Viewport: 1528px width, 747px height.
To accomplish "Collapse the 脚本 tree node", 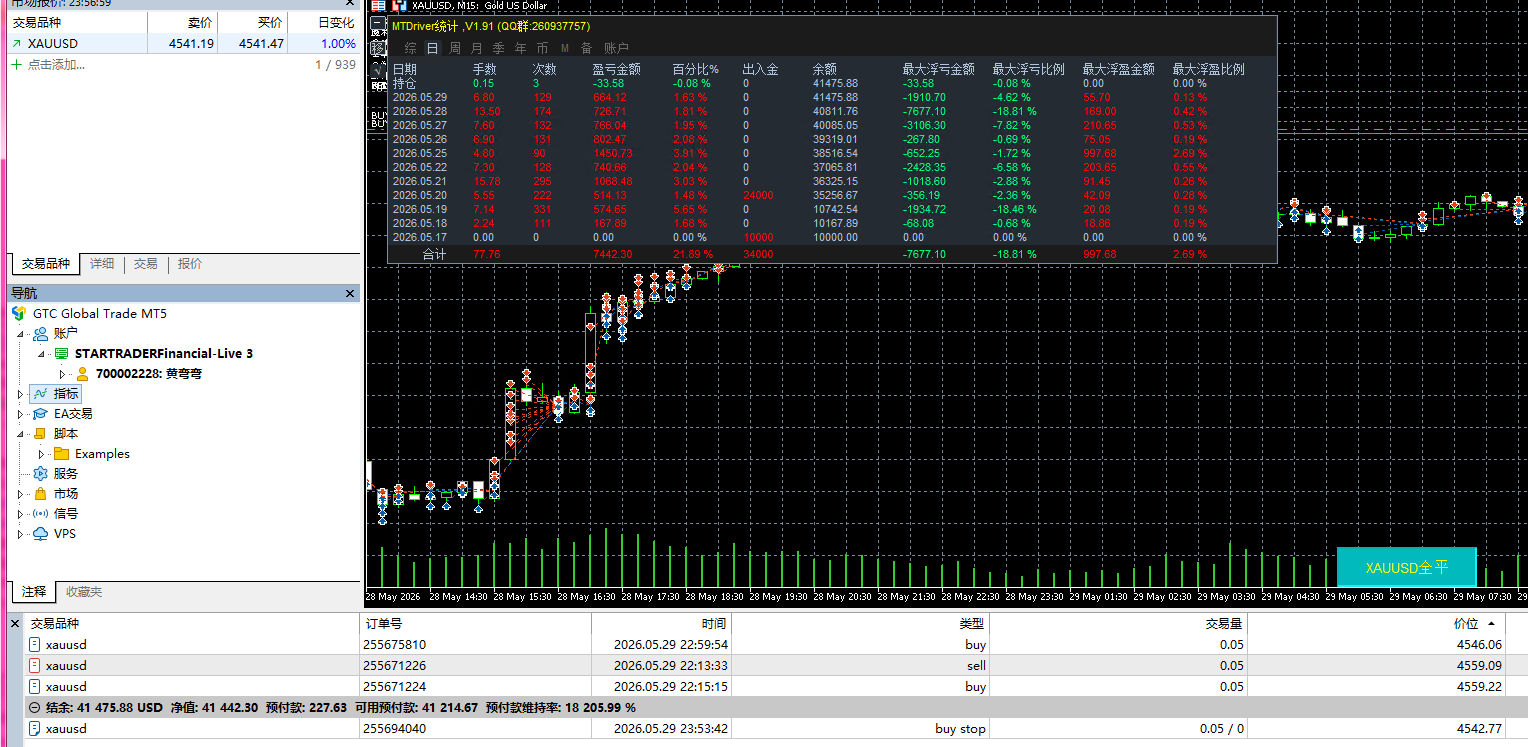I will point(21,434).
